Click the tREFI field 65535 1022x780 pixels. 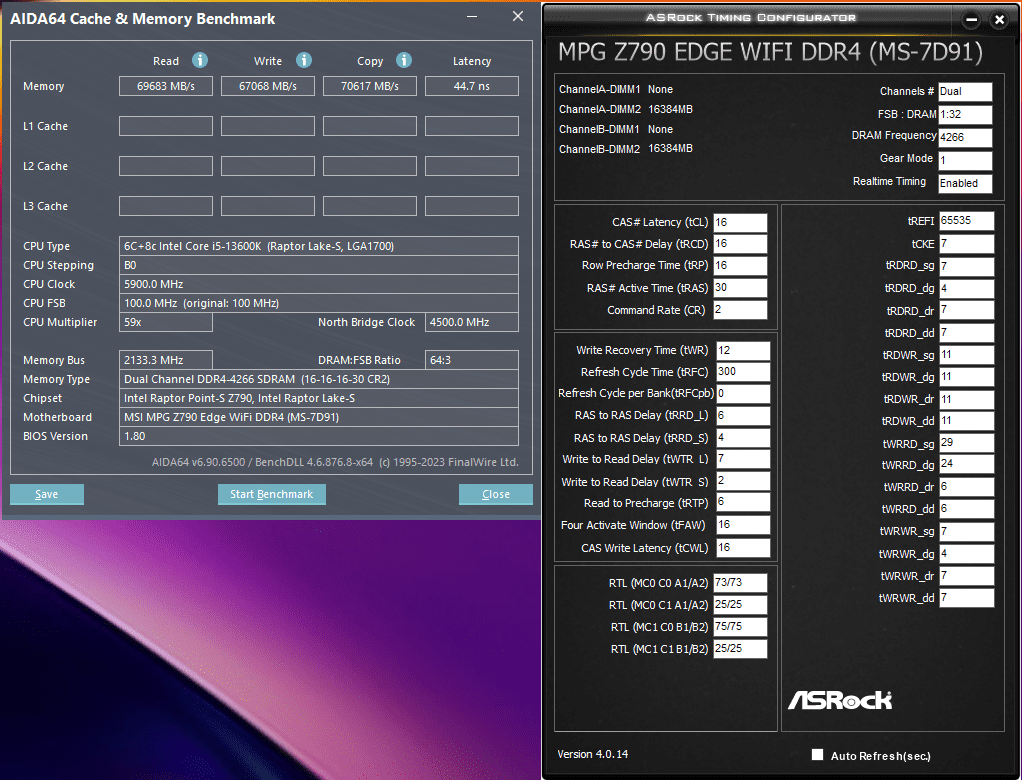click(x=967, y=221)
